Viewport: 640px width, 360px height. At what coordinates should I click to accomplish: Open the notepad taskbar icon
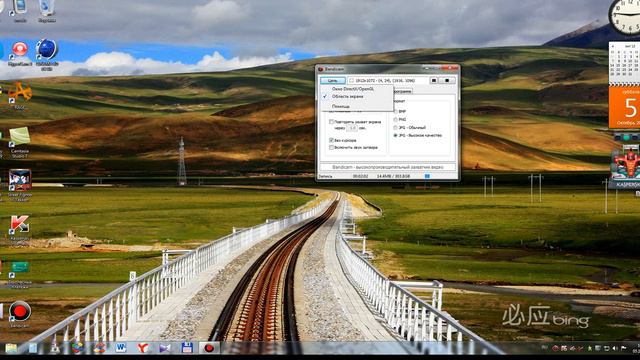(x=33, y=348)
